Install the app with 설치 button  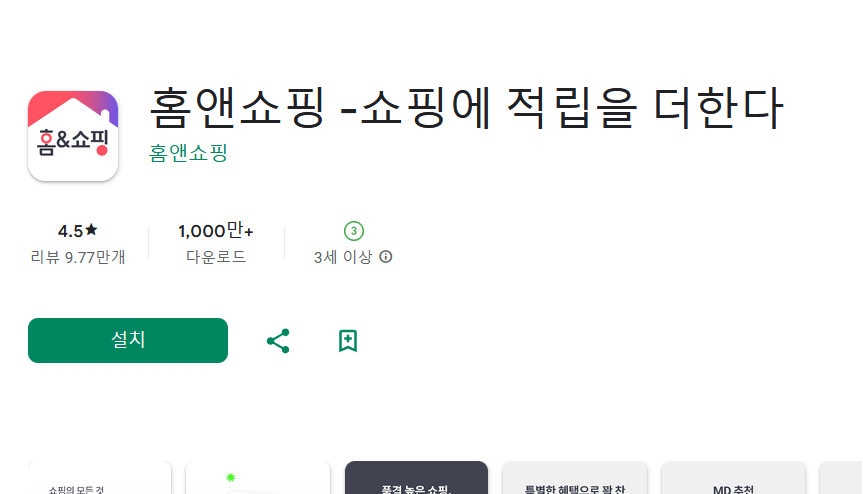point(128,341)
